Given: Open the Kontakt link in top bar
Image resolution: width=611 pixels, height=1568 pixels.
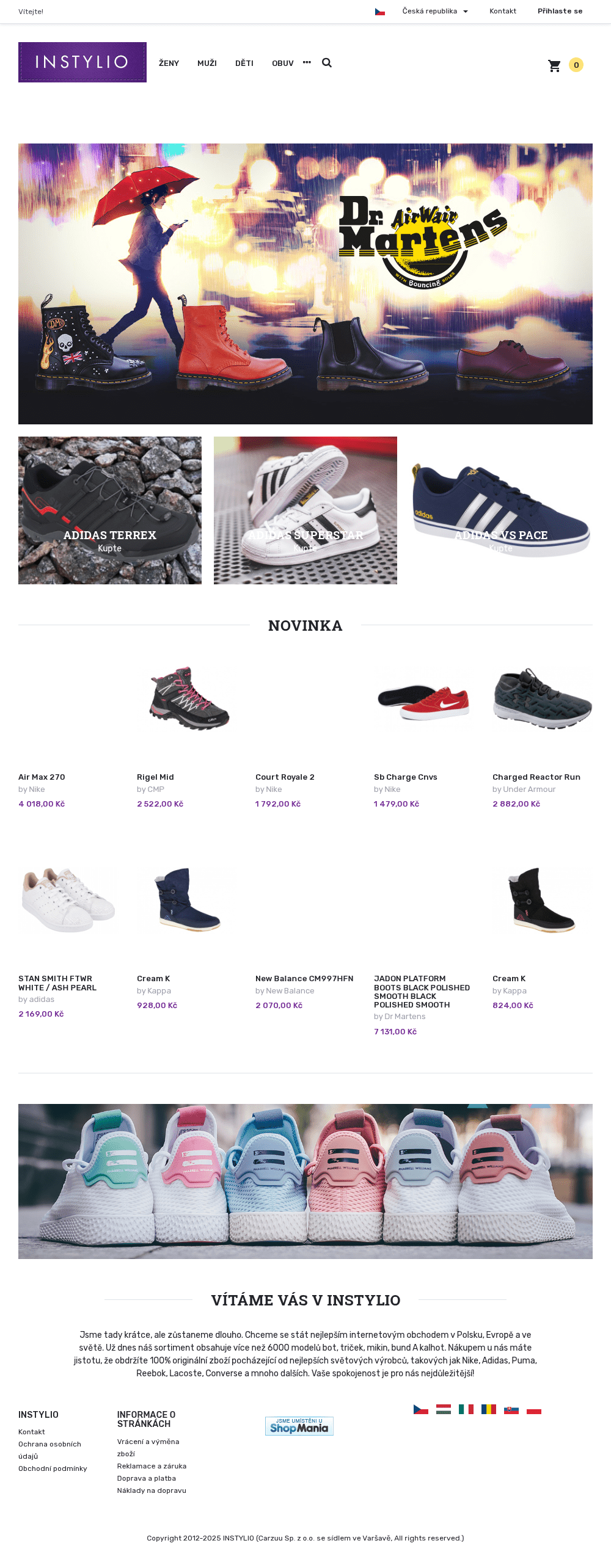Looking at the screenshot, I should click(503, 11).
